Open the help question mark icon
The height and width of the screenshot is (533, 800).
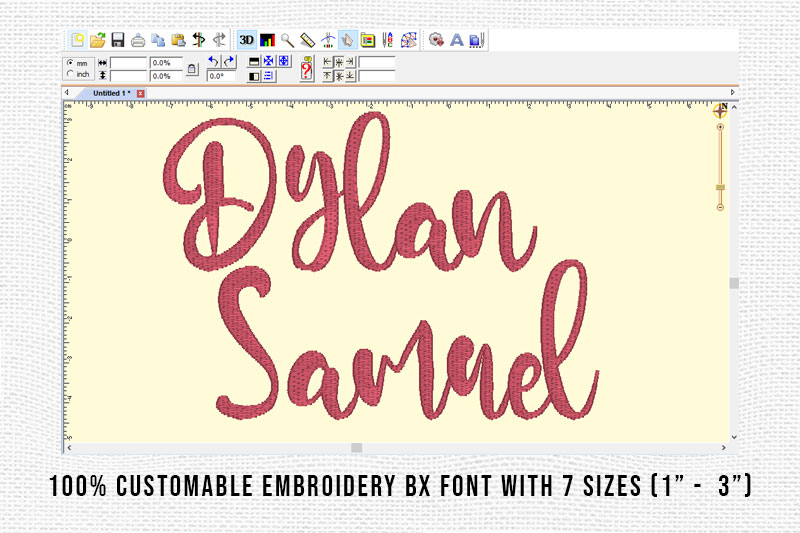click(x=307, y=68)
